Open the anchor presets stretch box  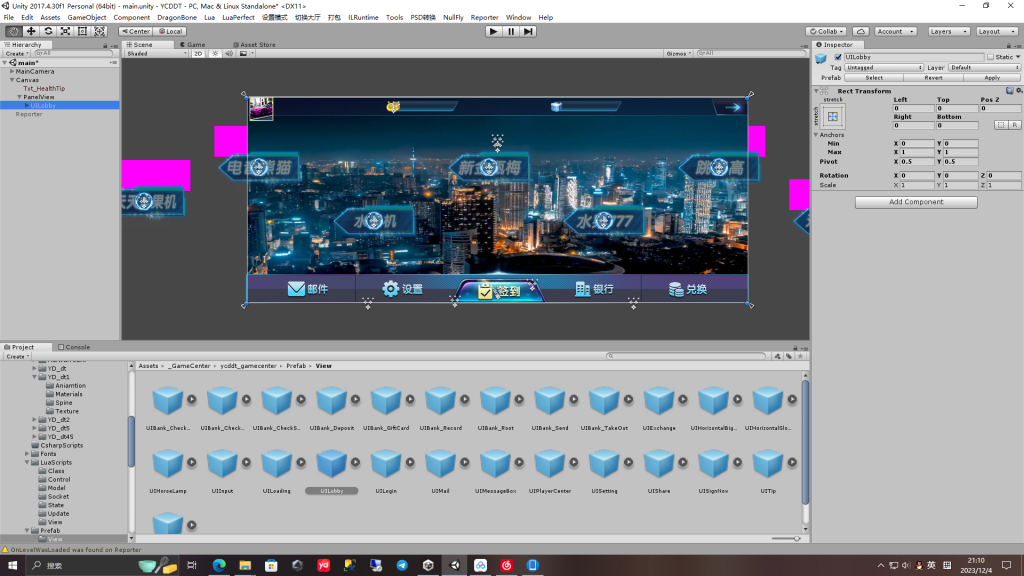(833, 117)
